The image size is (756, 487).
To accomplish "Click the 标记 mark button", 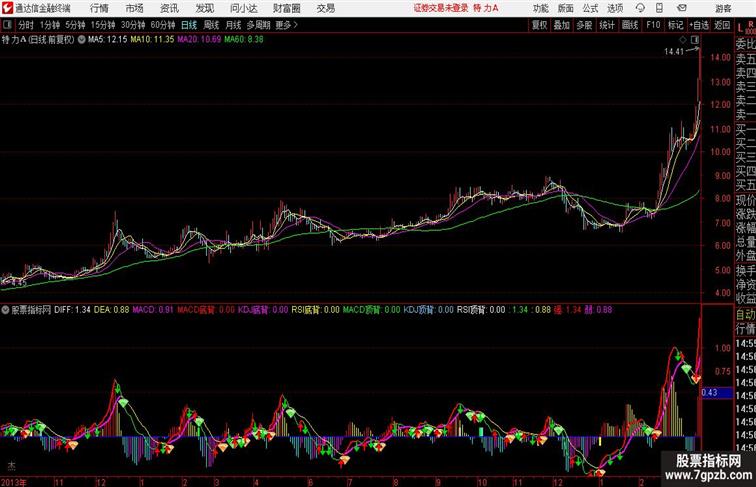I will [x=675, y=25].
